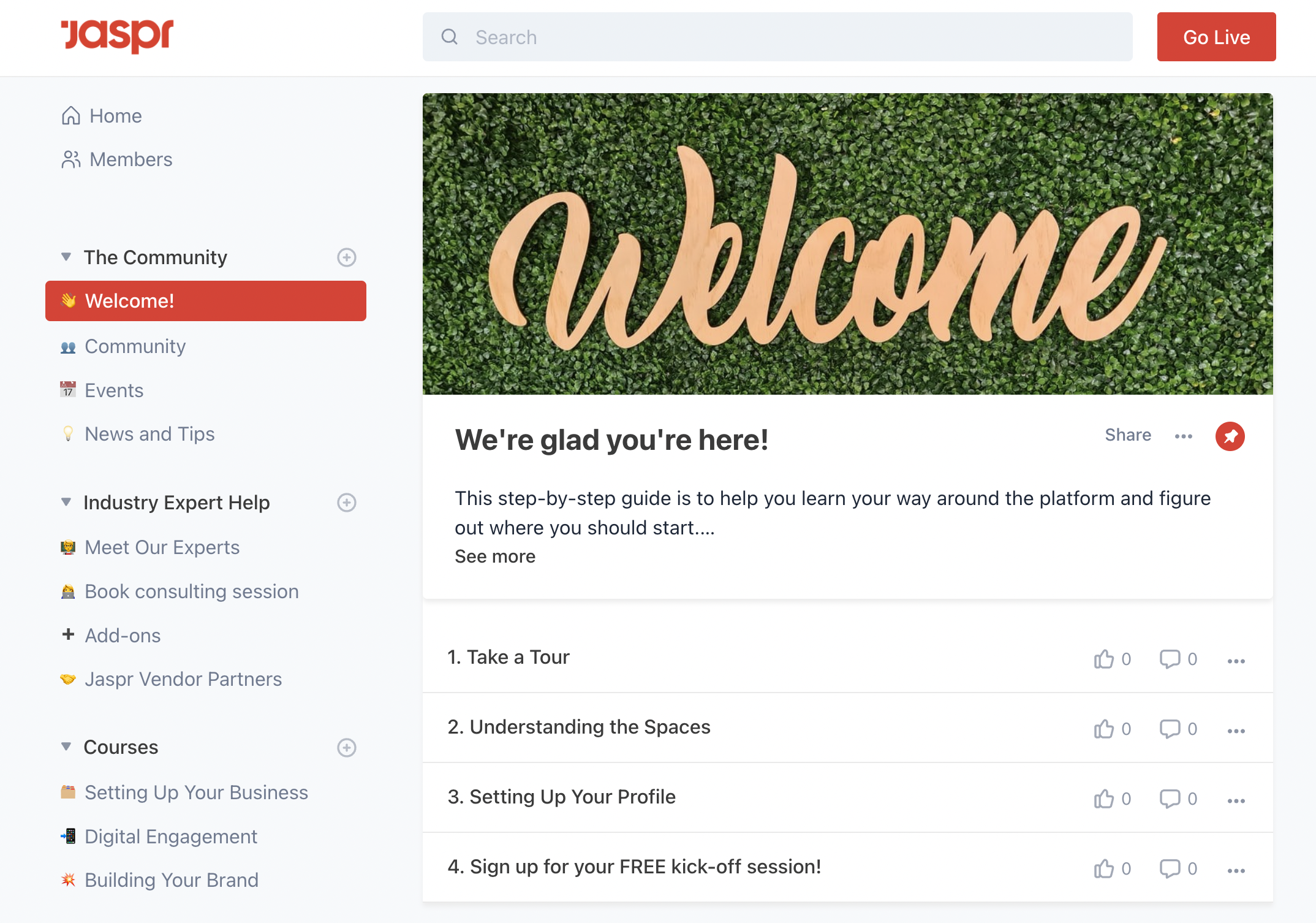This screenshot has width=1316, height=923.
Task: Collapse The Community section
Action: coord(66,257)
